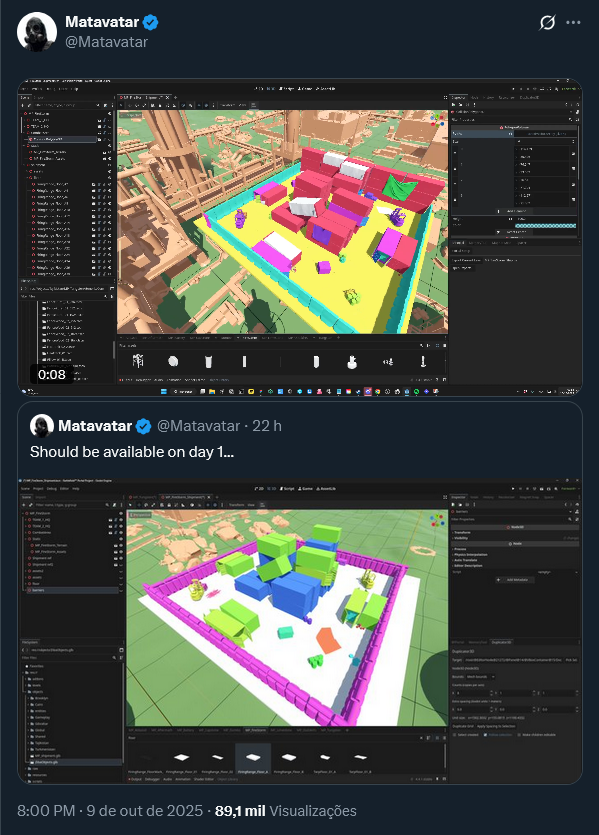Select the highlighted FiringRange_Floor_A asset thumbnail

coord(253,759)
